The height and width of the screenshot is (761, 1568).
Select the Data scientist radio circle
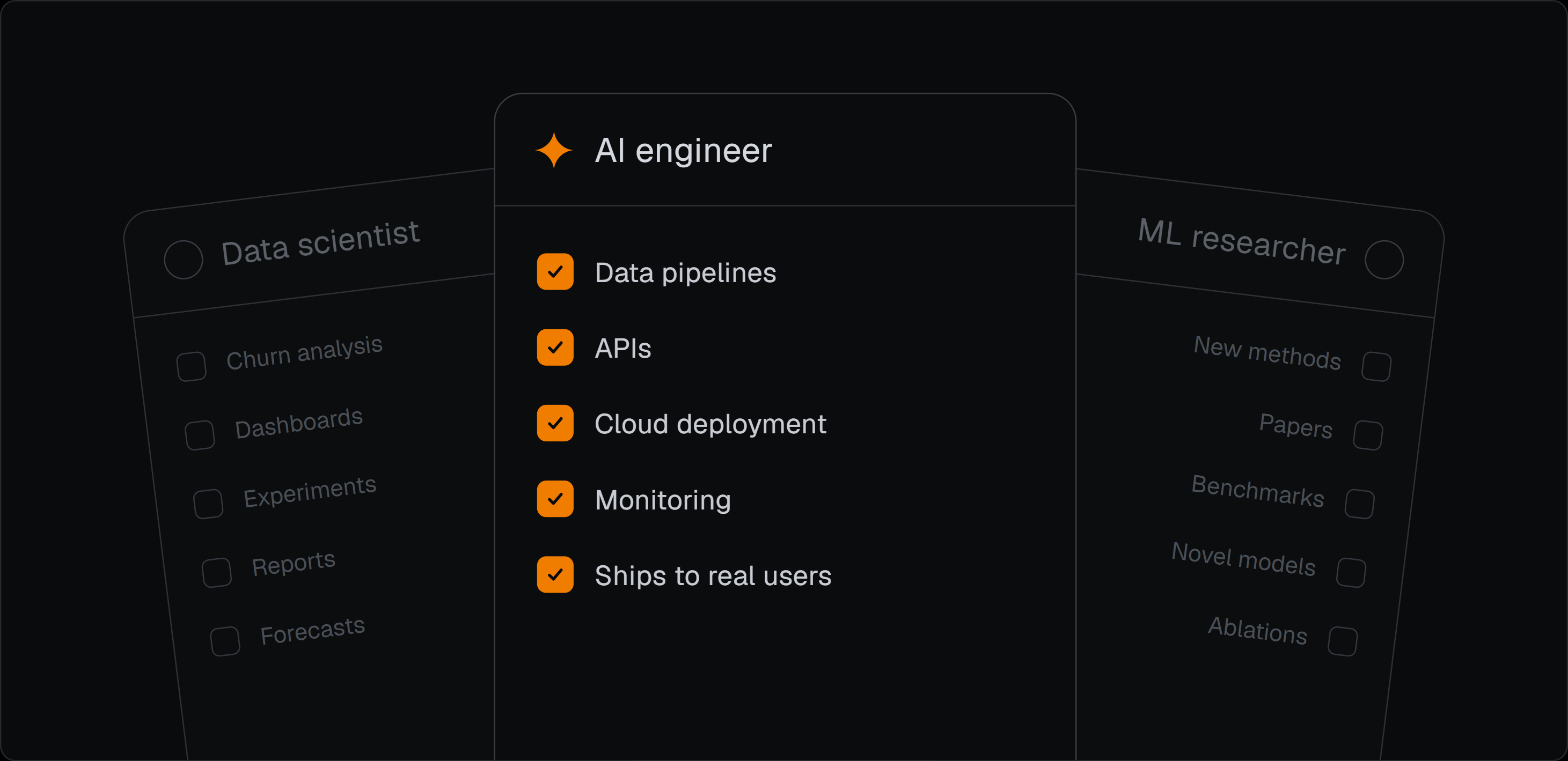(x=183, y=260)
